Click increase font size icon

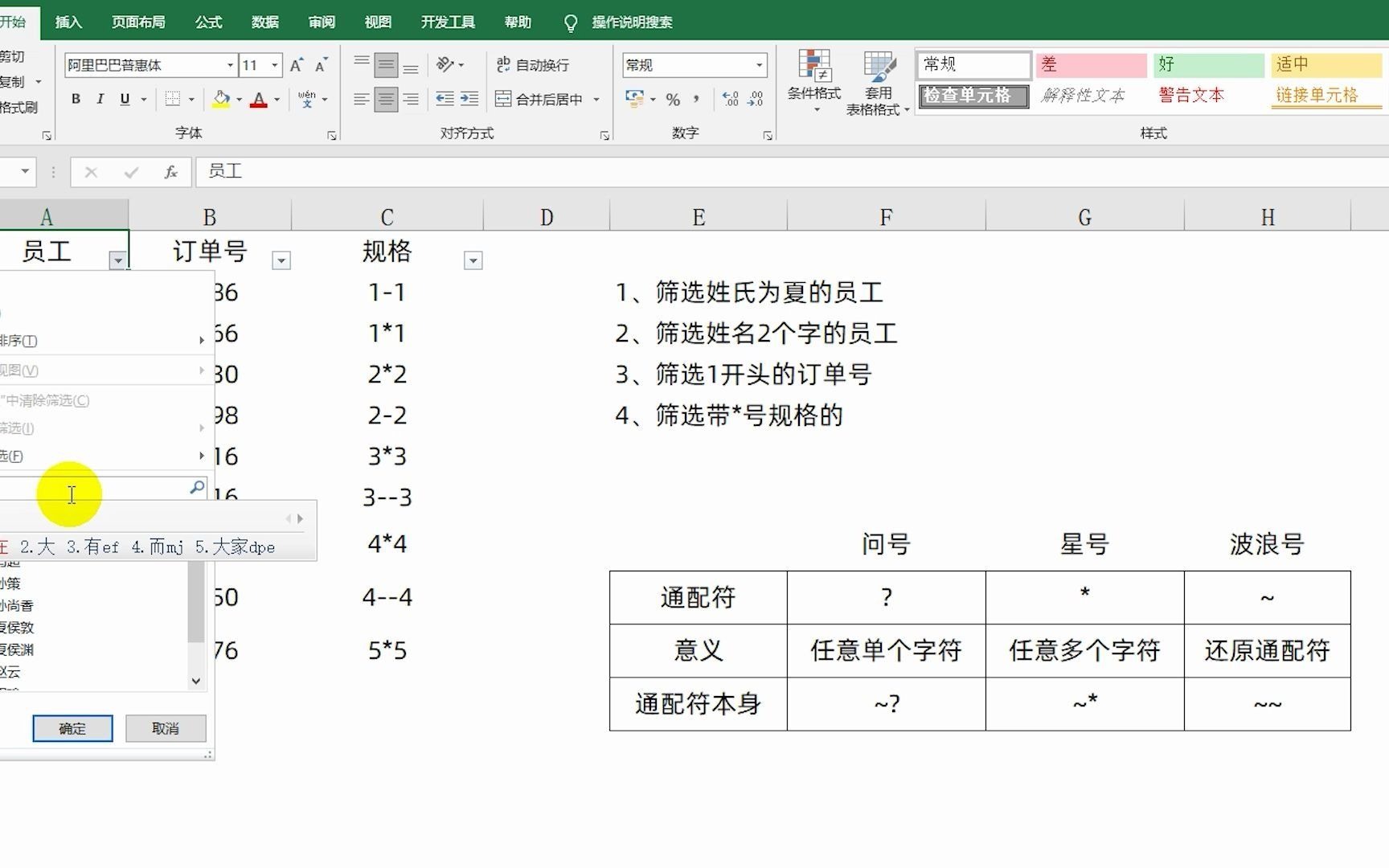tap(297, 65)
